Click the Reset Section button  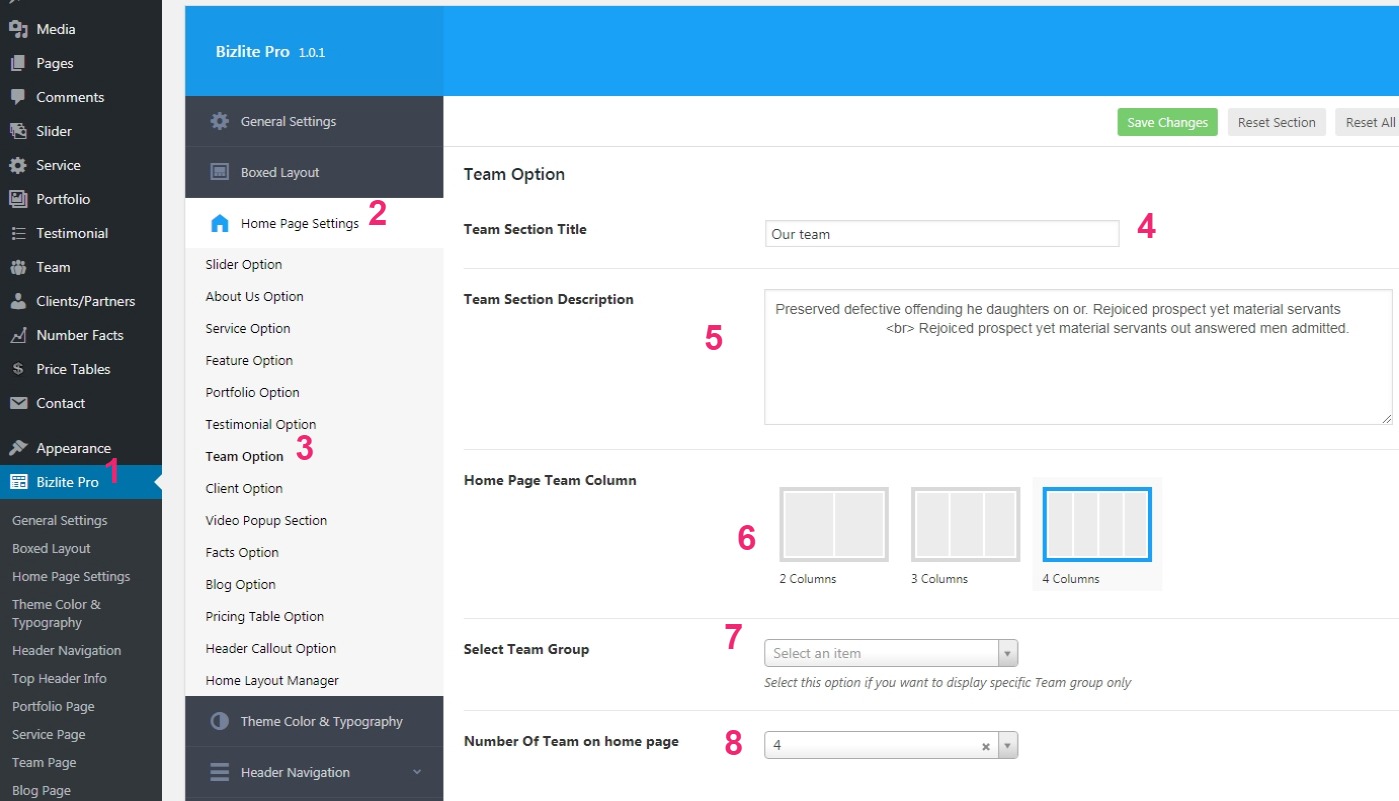1276,122
